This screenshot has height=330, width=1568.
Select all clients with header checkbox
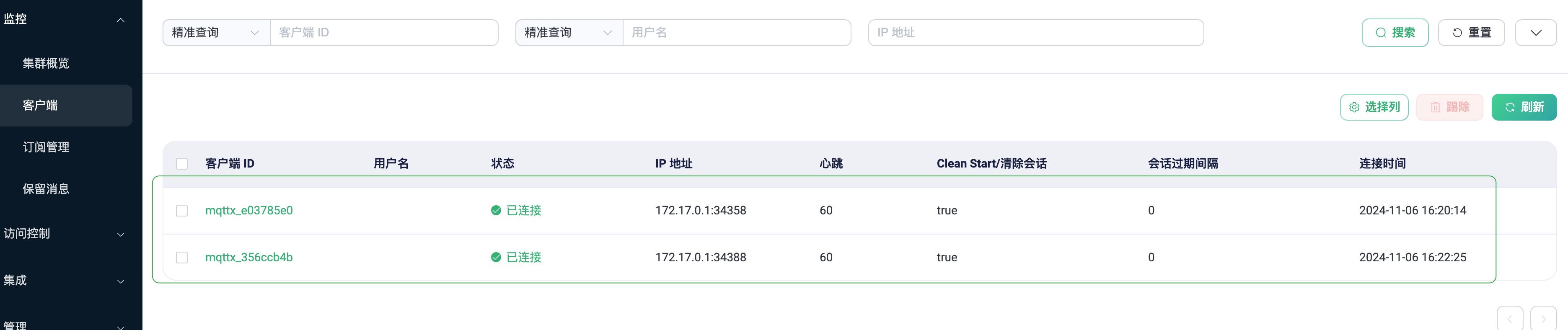pyautogui.click(x=182, y=164)
